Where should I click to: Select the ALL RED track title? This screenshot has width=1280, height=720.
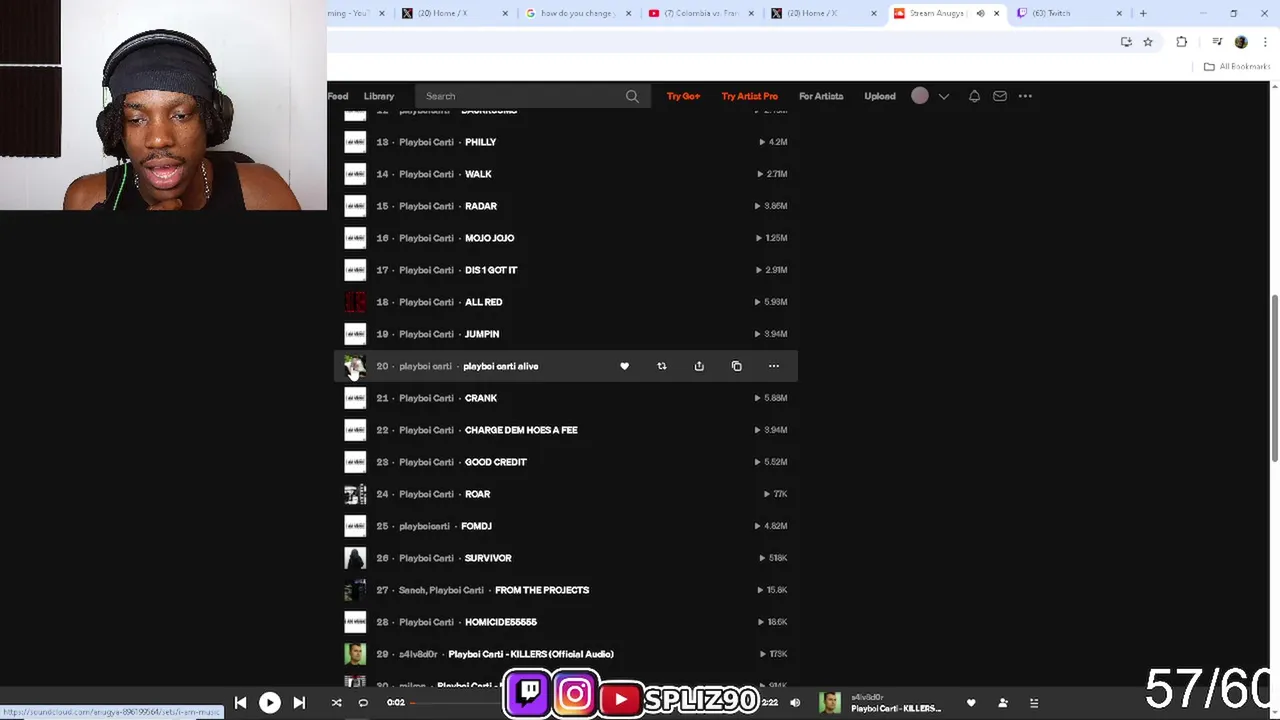pos(484,302)
